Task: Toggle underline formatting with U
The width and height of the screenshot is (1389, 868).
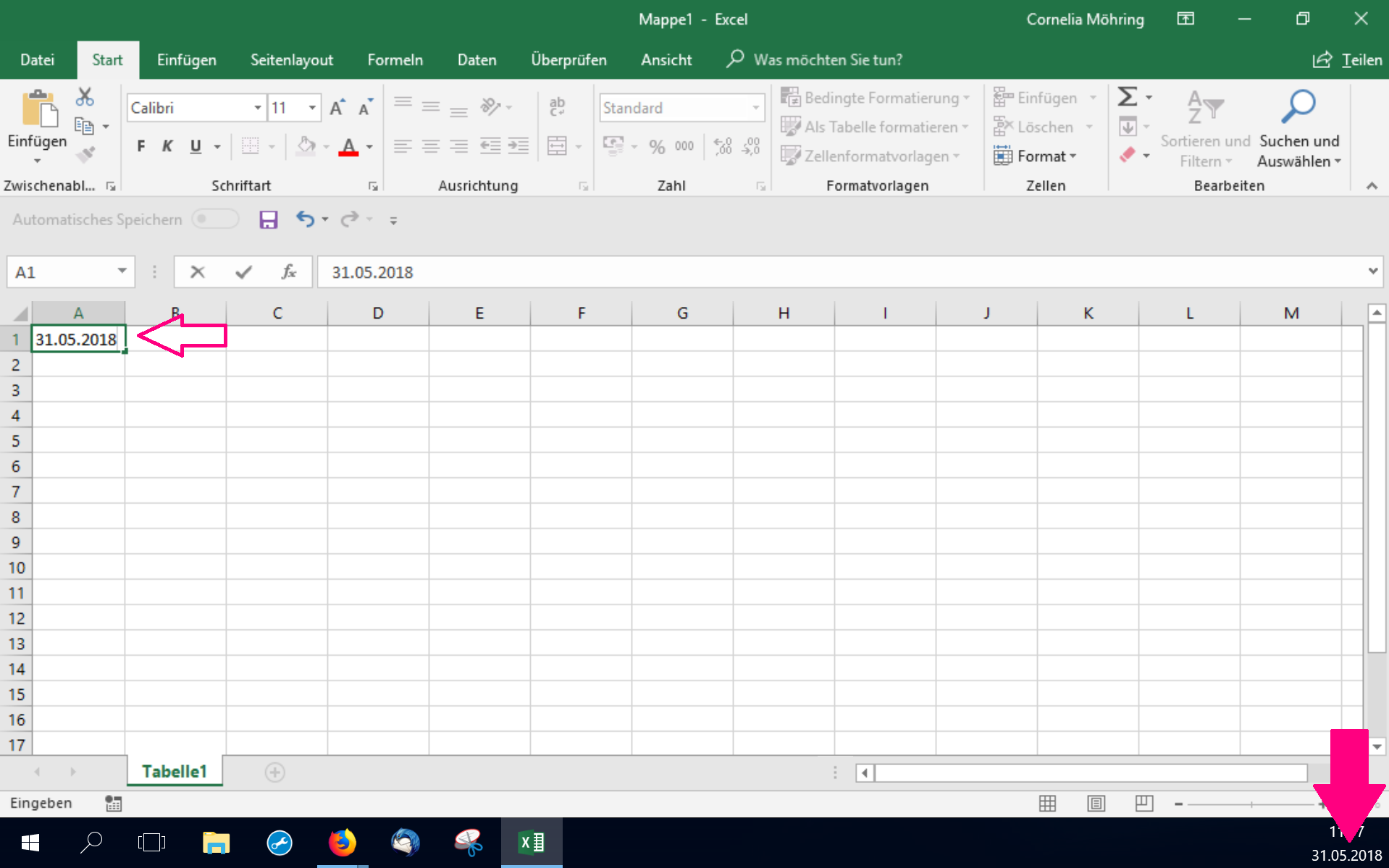Action: (196, 146)
